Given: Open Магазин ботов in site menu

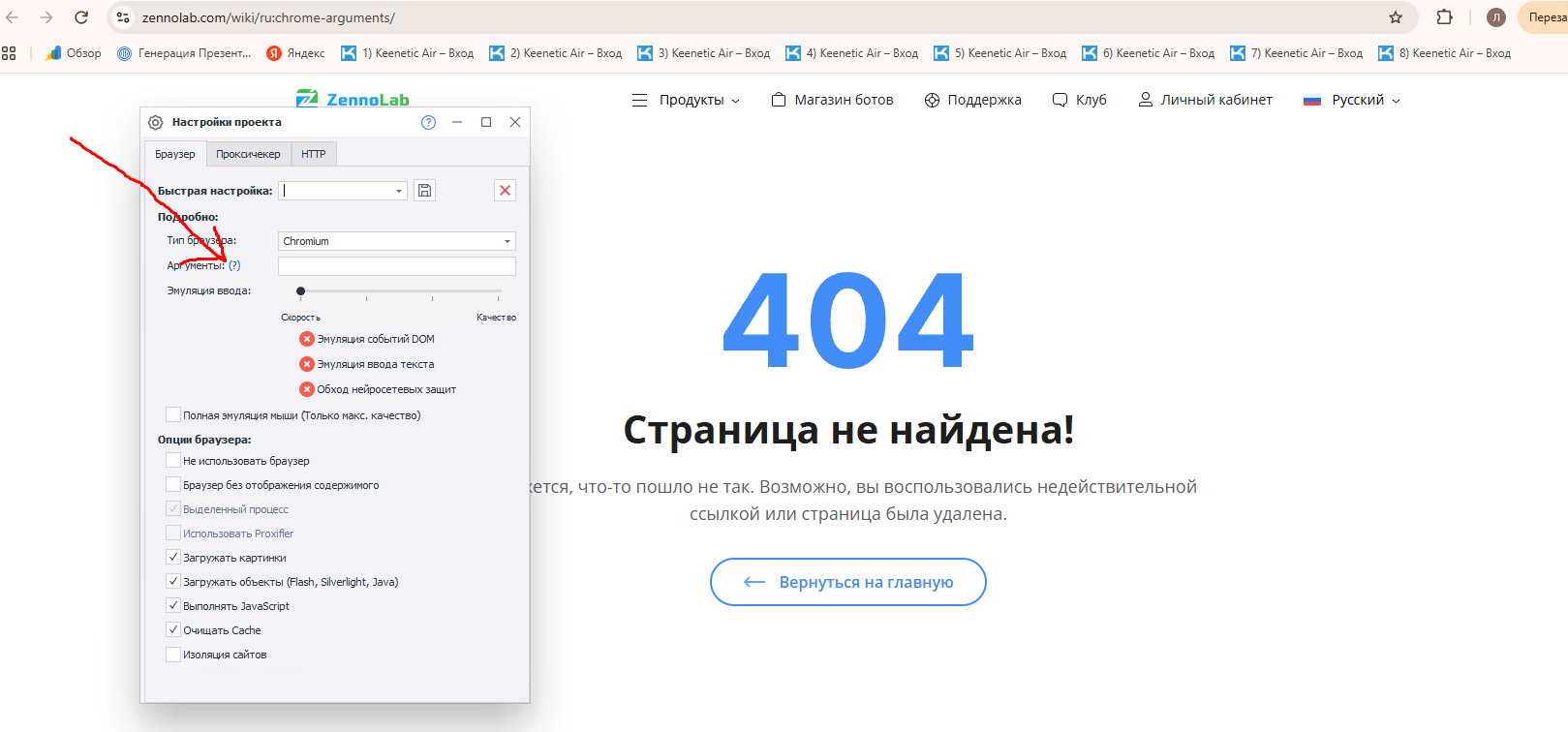Looking at the screenshot, I should point(832,100).
